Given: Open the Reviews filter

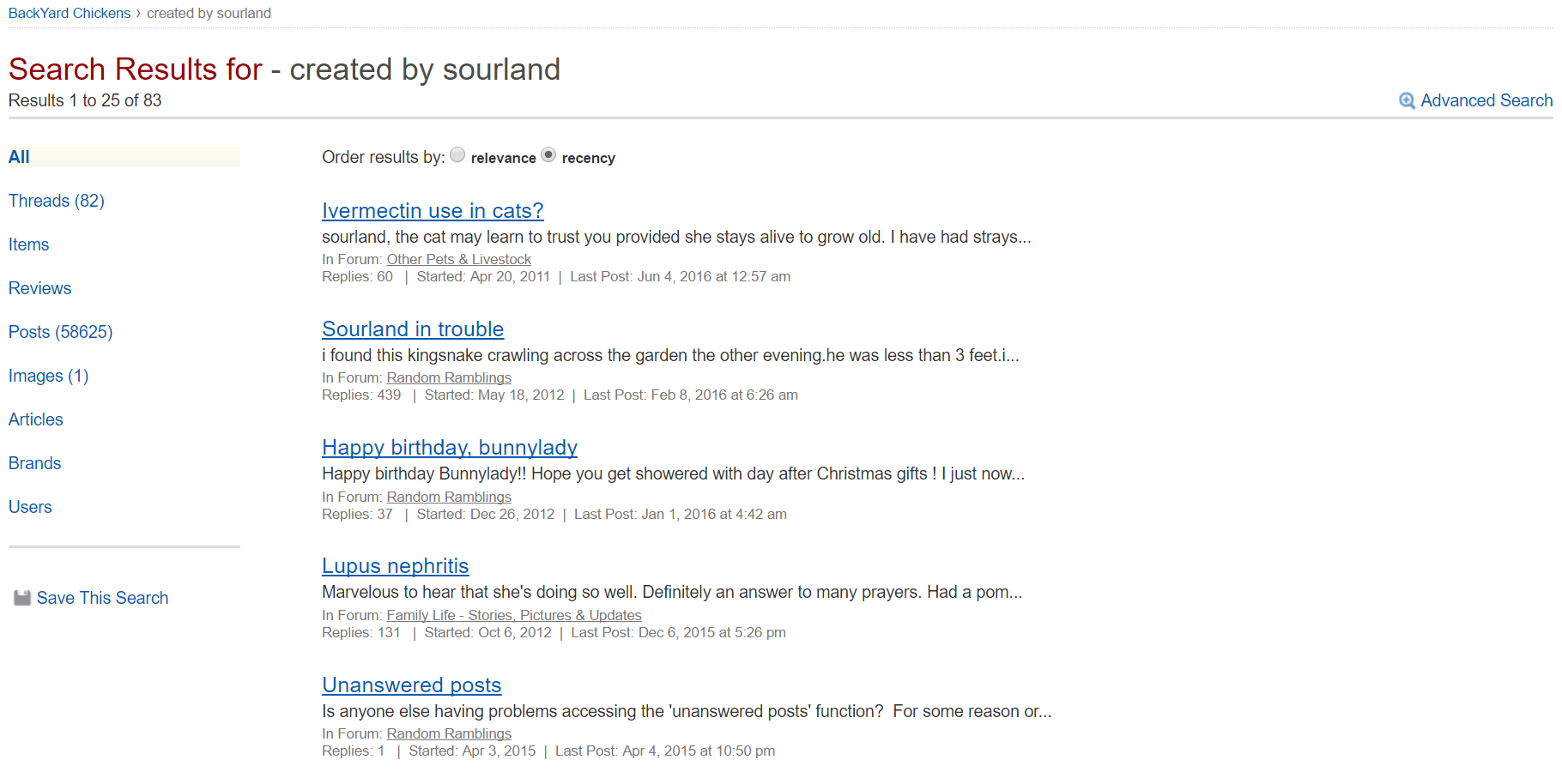Looking at the screenshot, I should [40, 288].
